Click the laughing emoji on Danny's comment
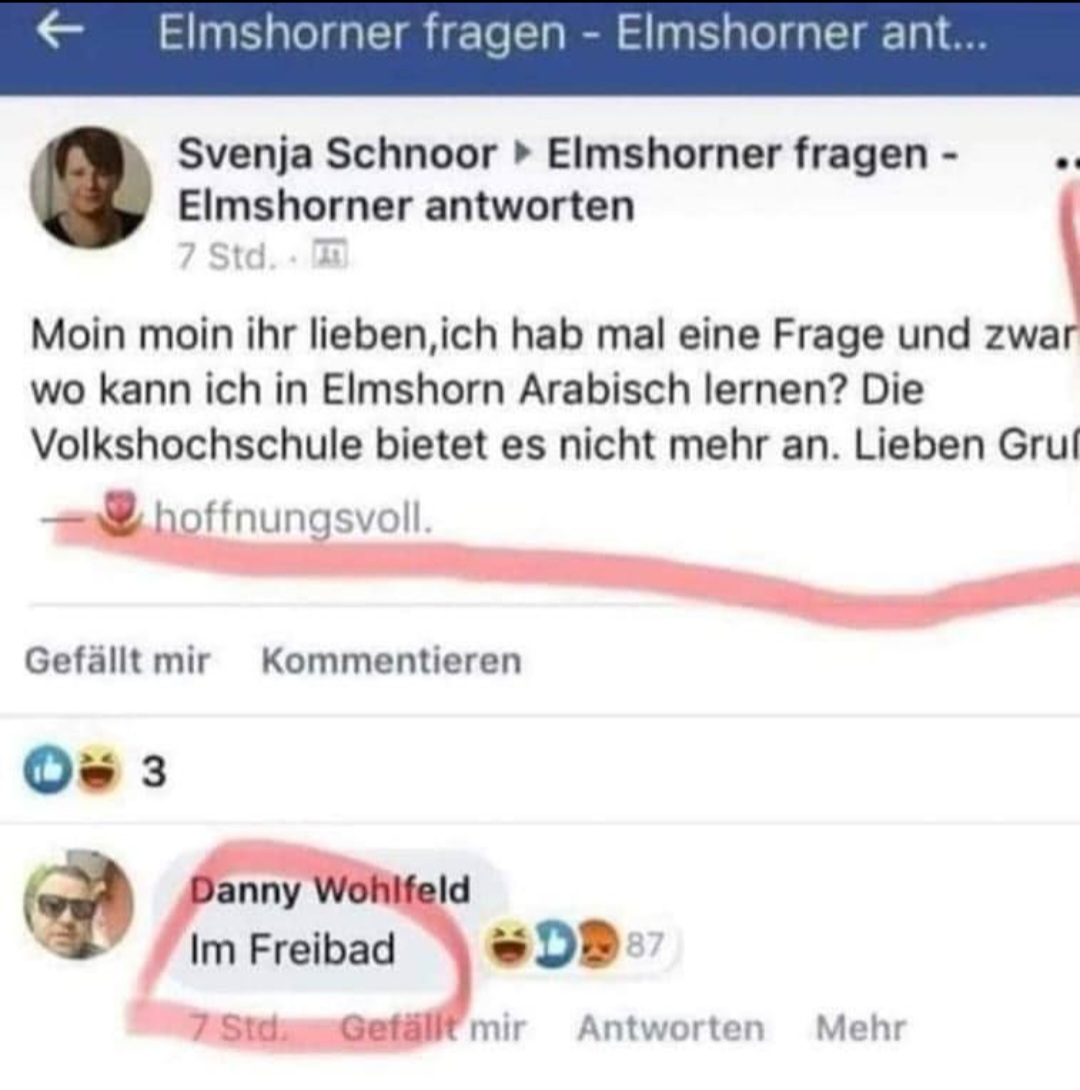 (x=508, y=945)
